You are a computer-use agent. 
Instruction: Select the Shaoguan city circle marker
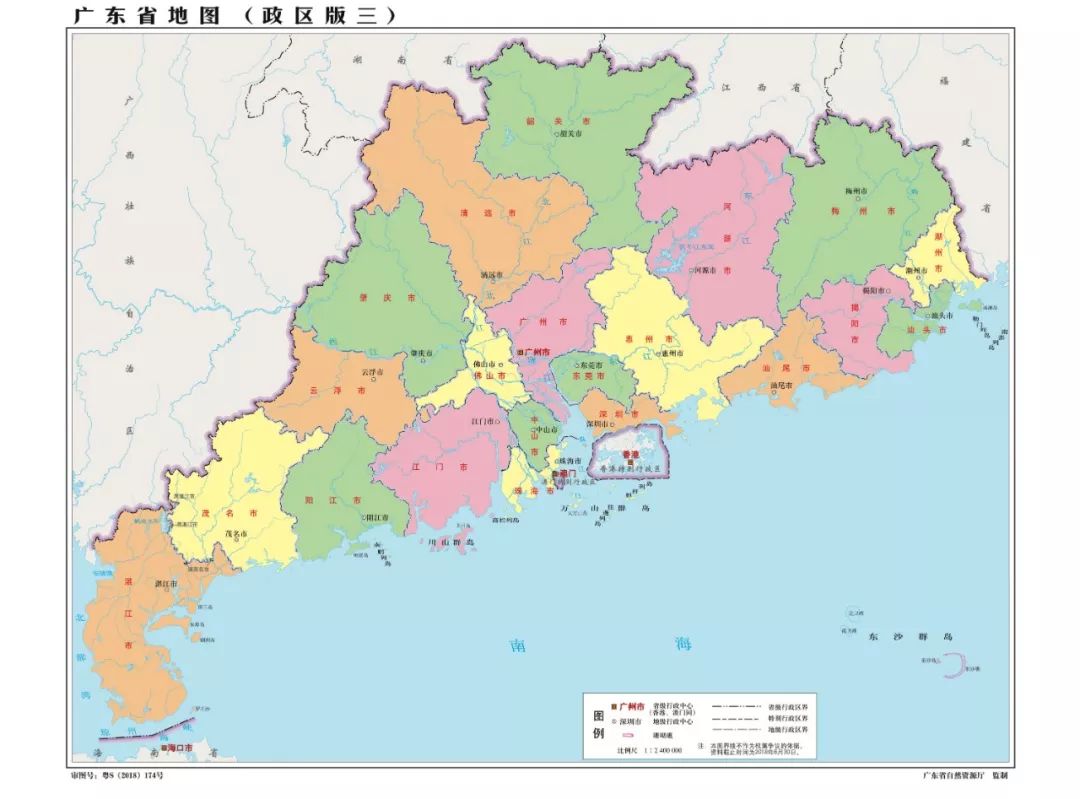pyautogui.click(x=558, y=133)
